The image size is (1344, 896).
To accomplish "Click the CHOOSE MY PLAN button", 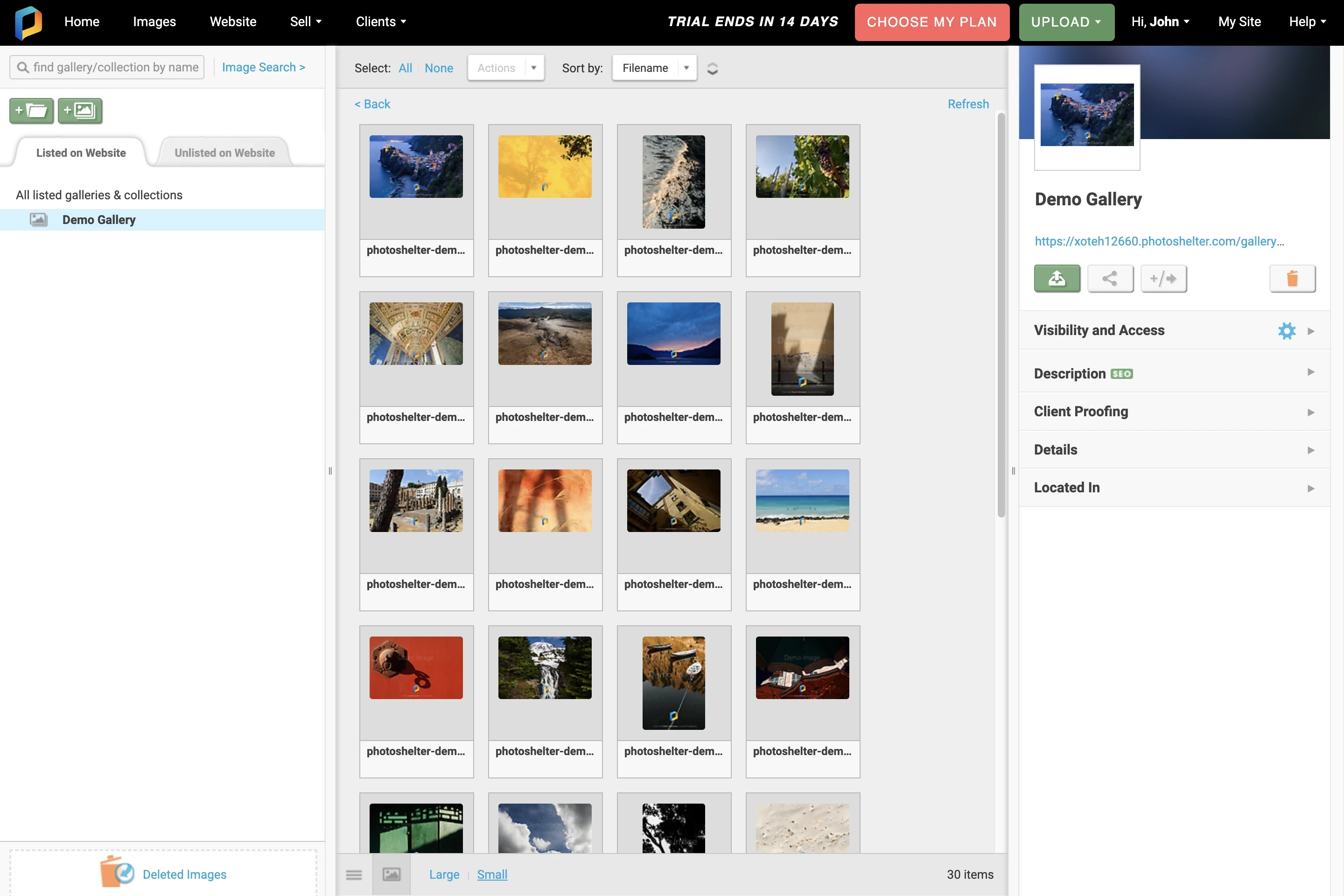I will pyautogui.click(x=931, y=22).
